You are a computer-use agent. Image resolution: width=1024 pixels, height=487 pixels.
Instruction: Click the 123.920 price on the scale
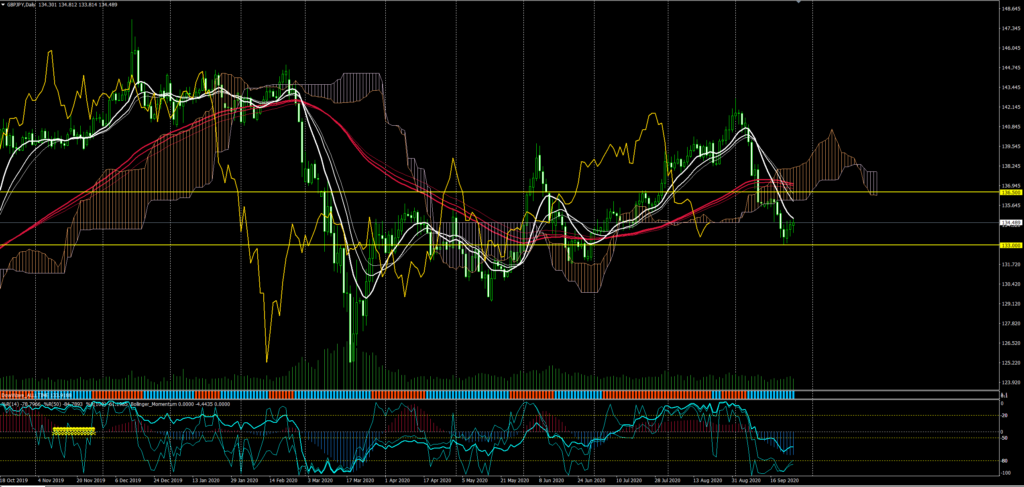1010,382
